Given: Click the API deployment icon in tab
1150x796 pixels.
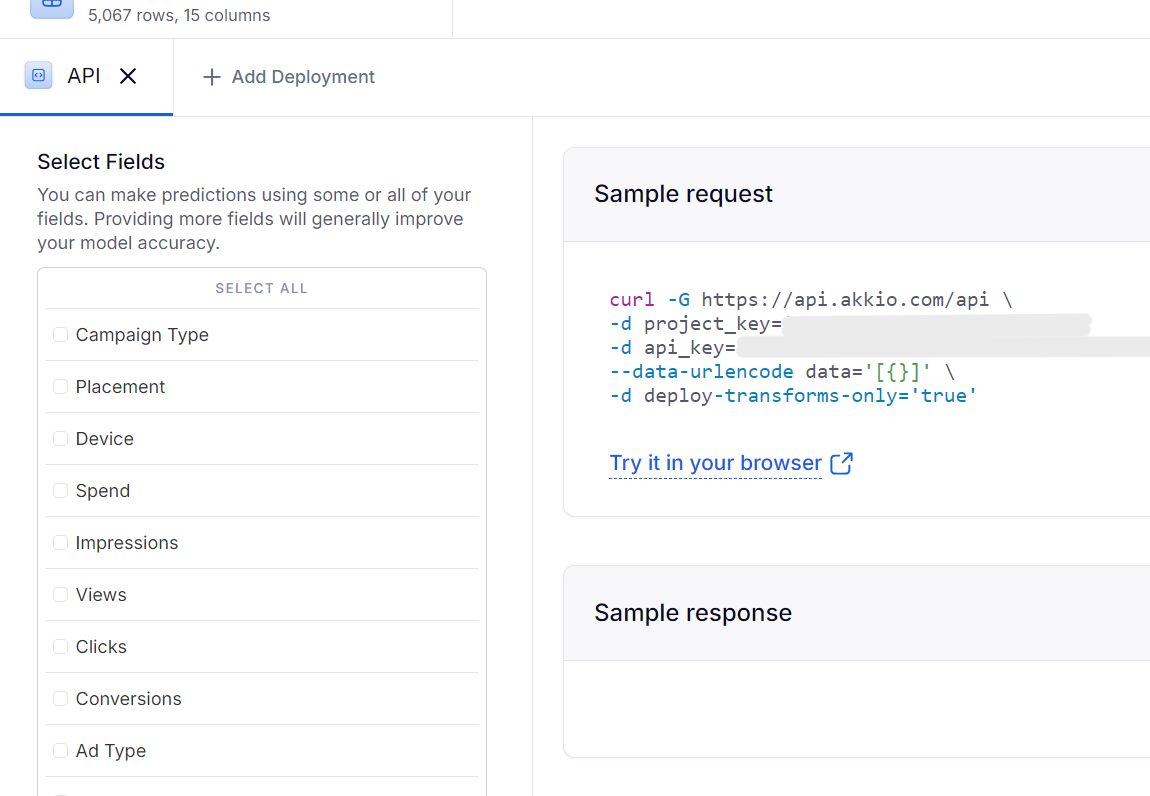Looking at the screenshot, I should [x=38, y=76].
